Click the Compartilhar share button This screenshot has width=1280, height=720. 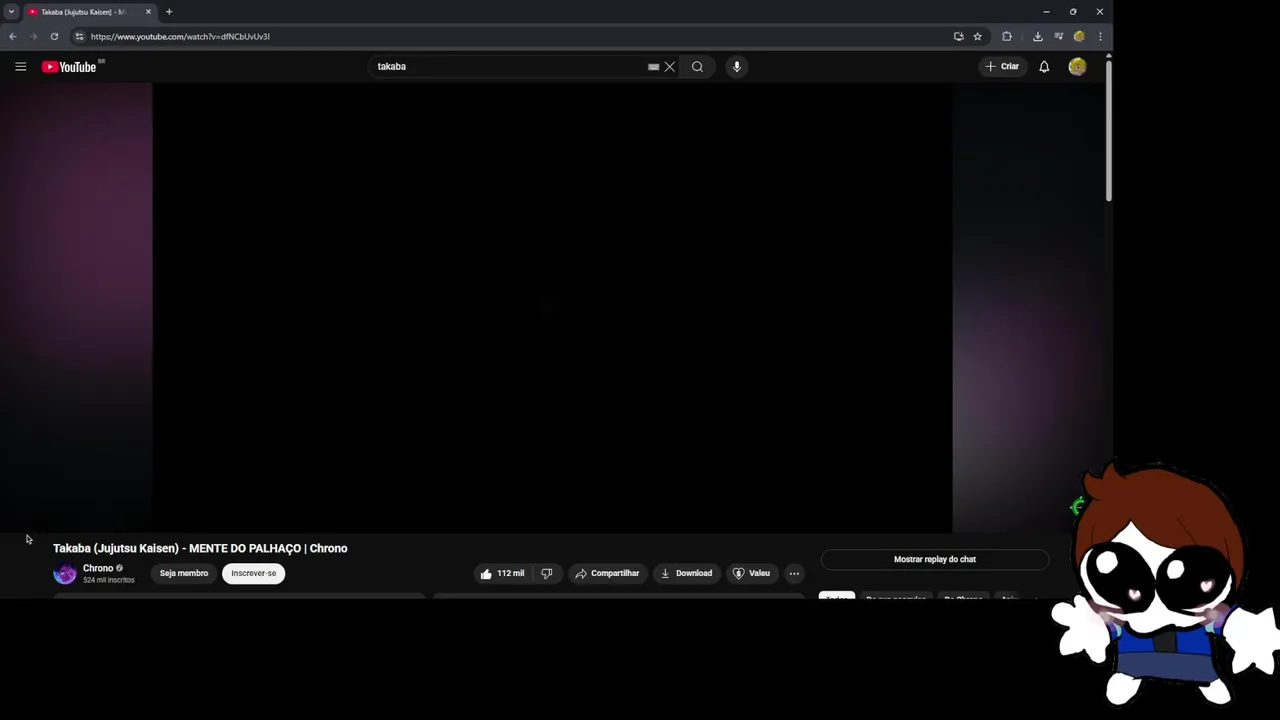pyautogui.click(x=607, y=573)
